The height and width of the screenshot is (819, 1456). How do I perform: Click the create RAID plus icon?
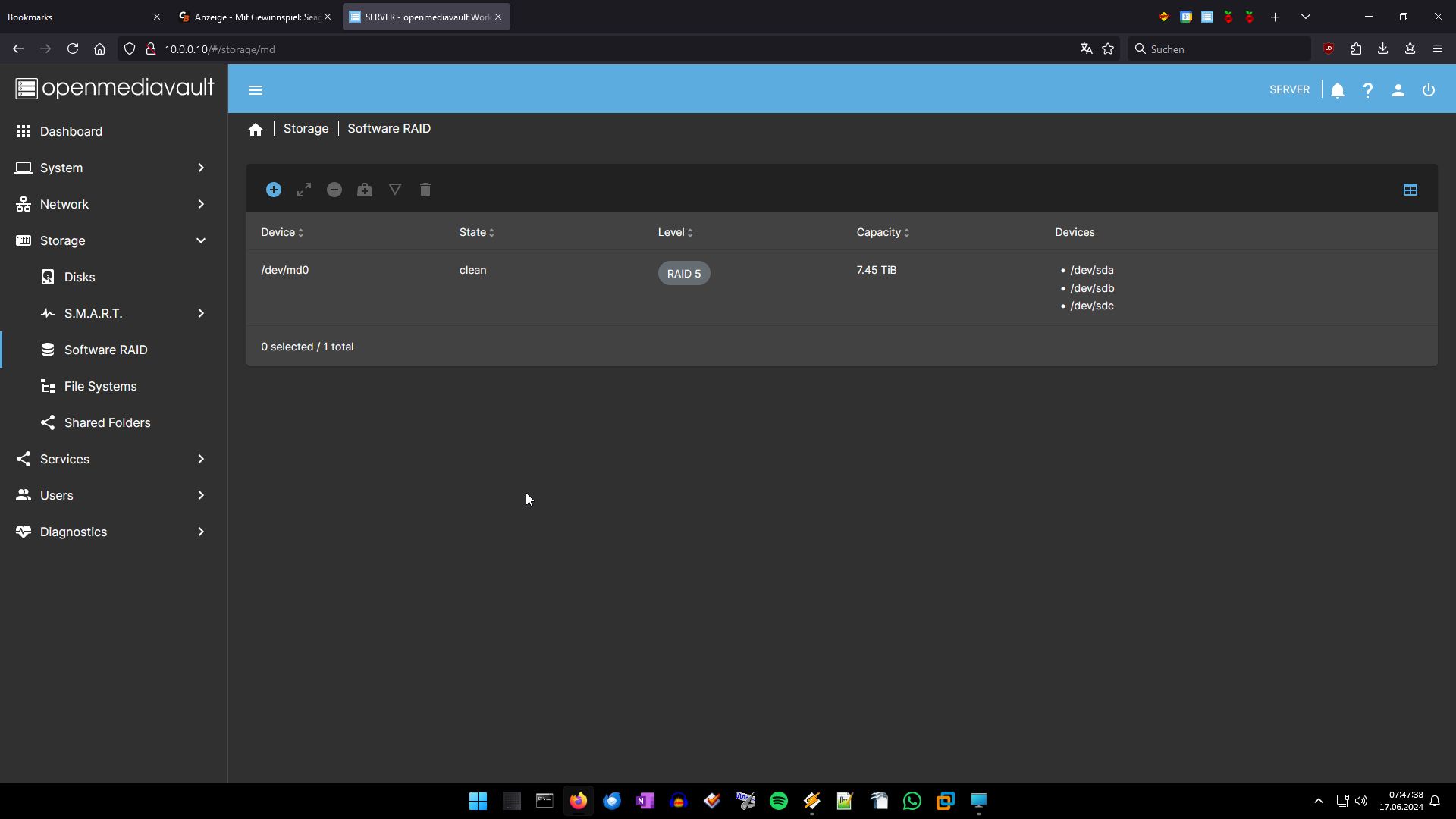274,190
